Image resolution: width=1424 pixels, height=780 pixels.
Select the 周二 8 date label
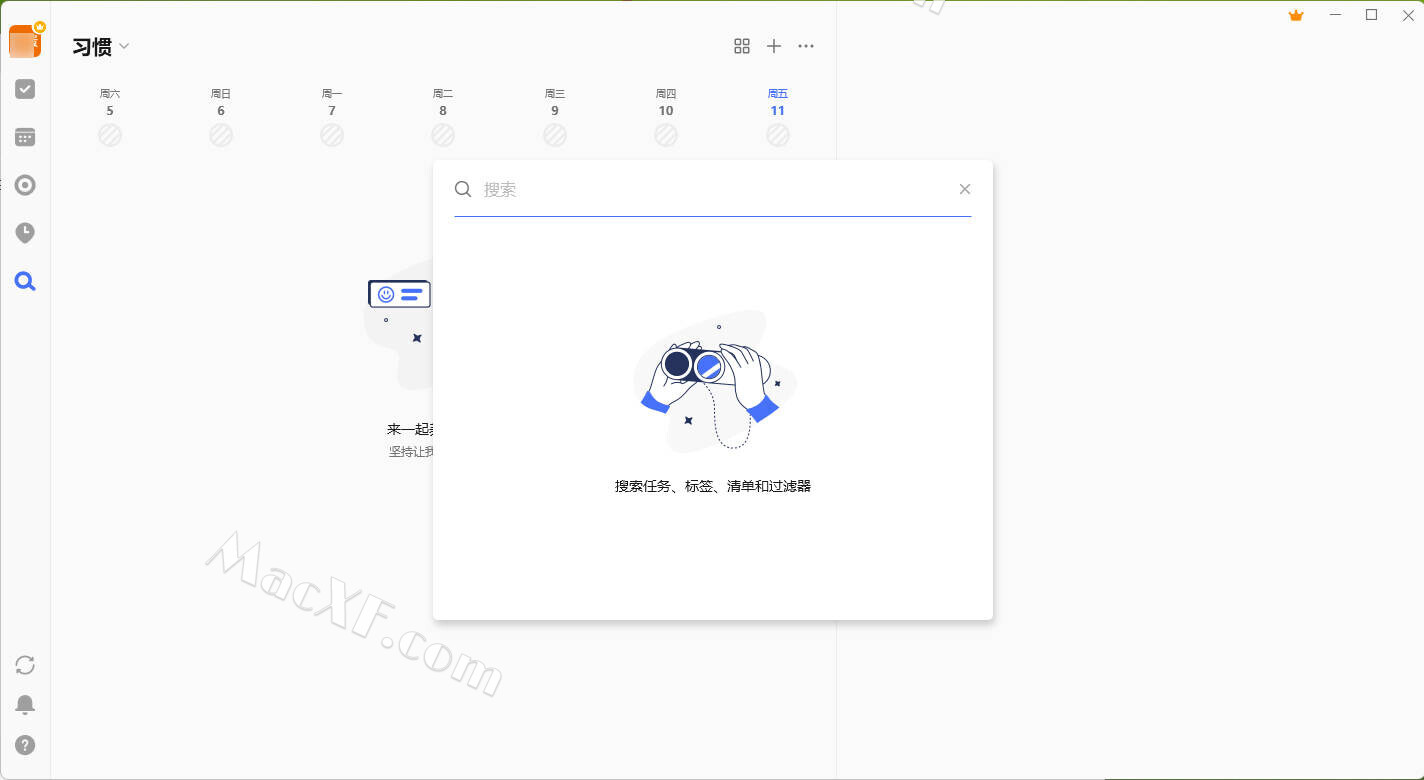[443, 102]
